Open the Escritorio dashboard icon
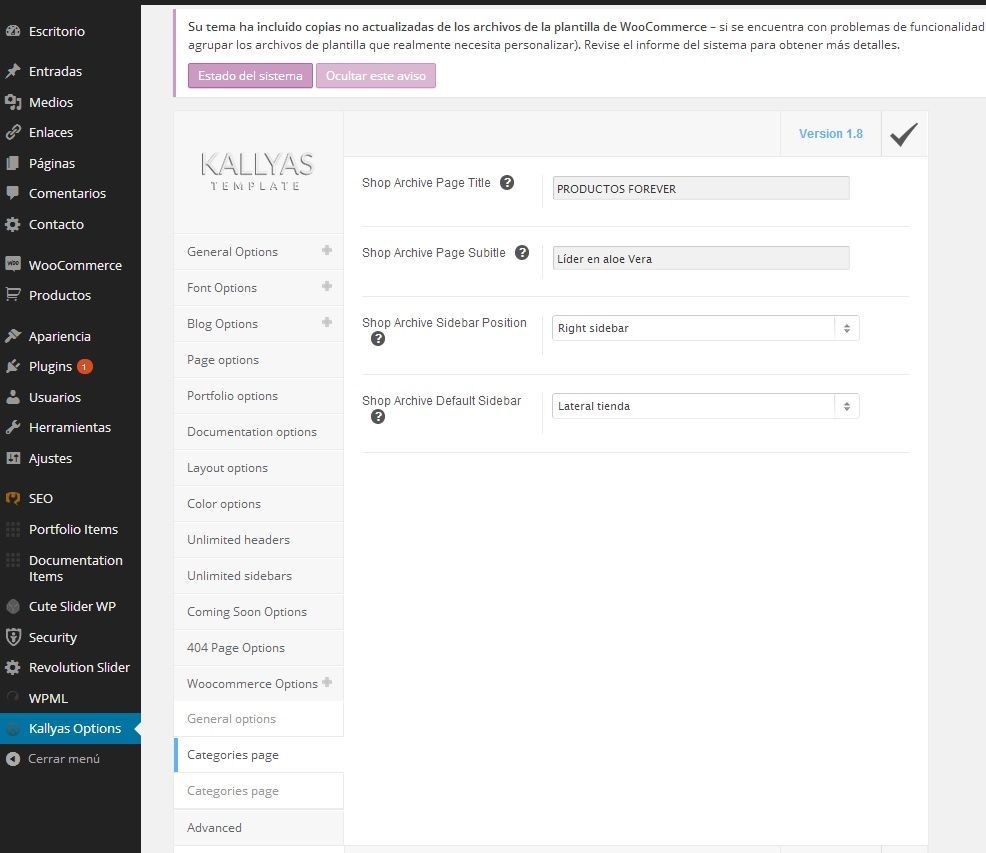This screenshot has width=986, height=853. [x=13, y=31]
